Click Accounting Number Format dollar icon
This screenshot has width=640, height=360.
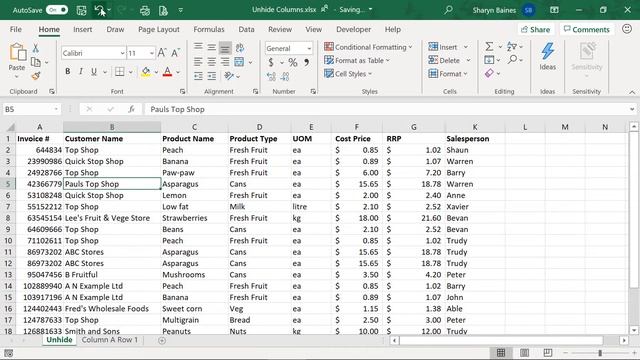(271, 62)
